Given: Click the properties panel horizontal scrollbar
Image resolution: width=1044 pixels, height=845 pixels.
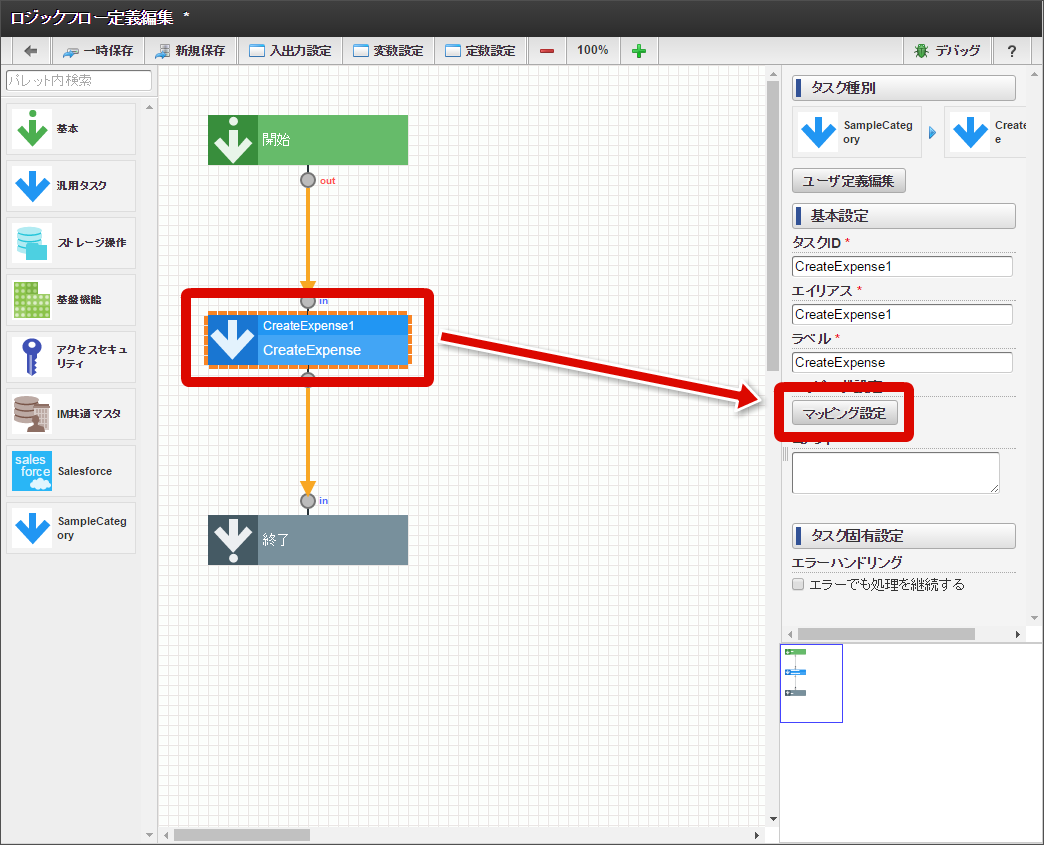Looking at the screenshot, I should point(886,634).
